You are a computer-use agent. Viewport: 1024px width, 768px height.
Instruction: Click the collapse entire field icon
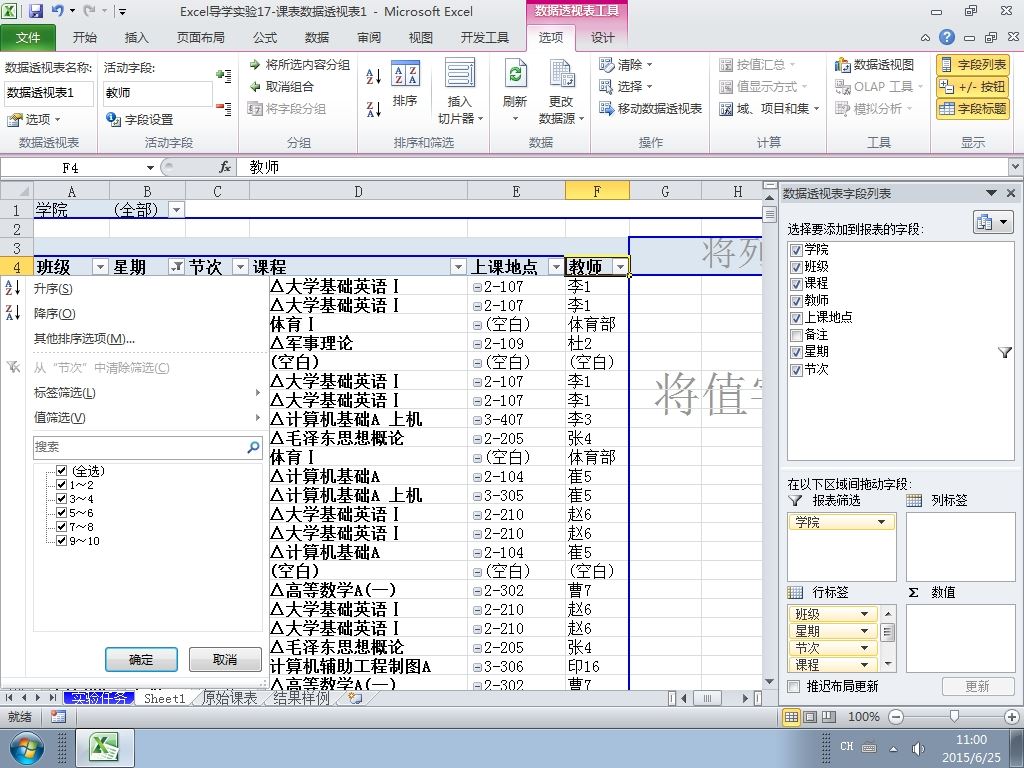click(x=224, y=108)
